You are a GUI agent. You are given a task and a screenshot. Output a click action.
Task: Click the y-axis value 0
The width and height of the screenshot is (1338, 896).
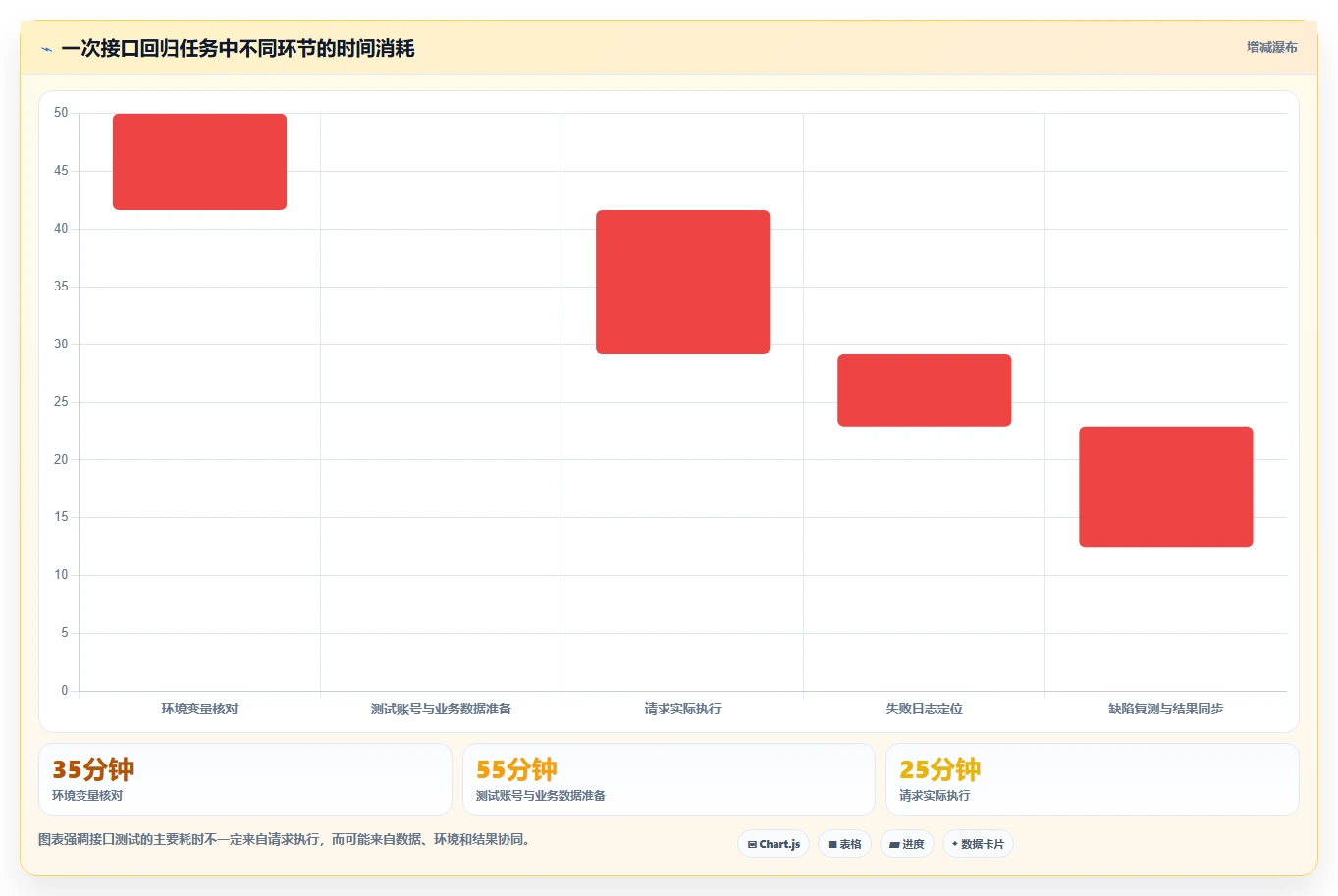coord(65,691)
